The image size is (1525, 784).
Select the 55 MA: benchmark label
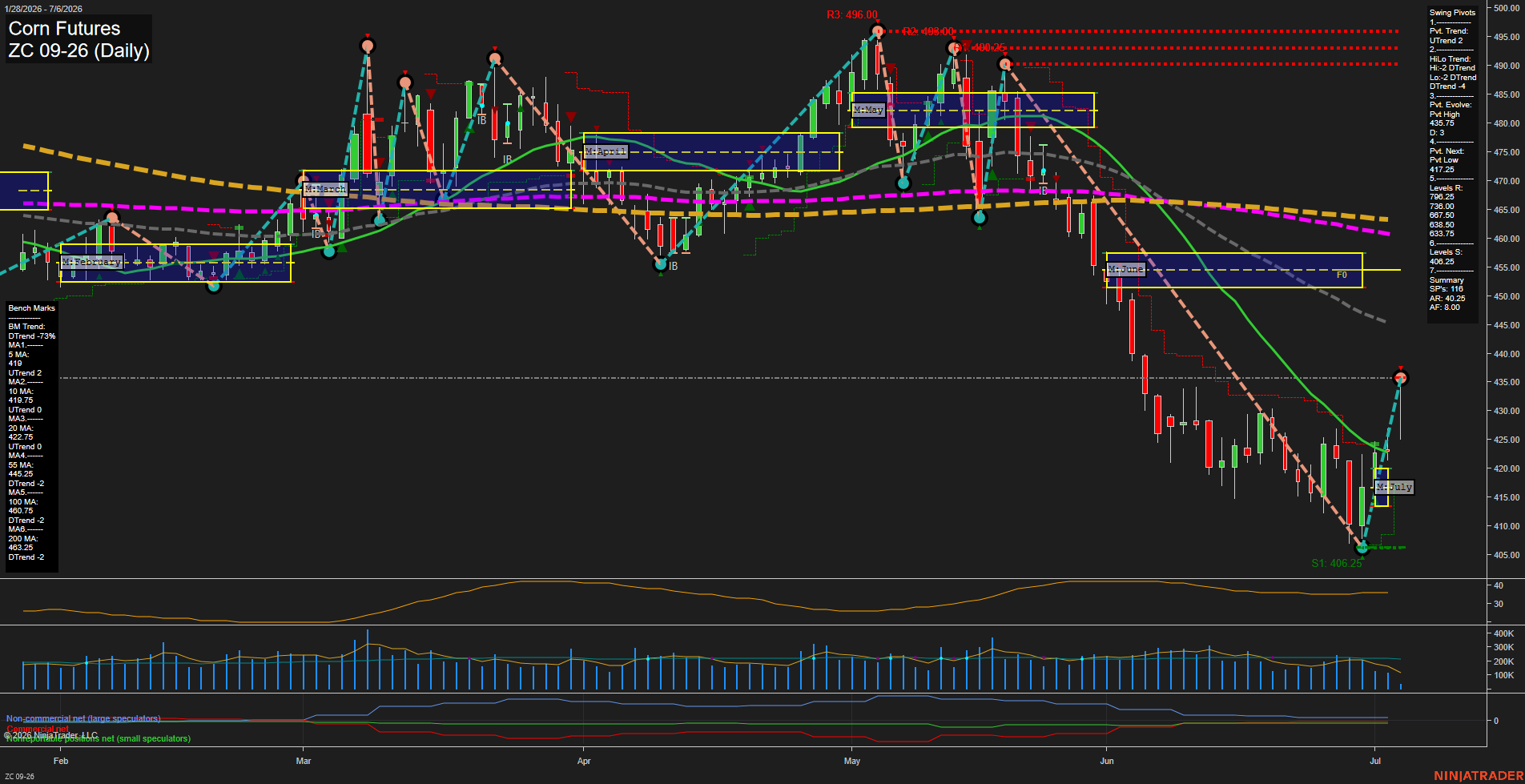tap(21, 465)
